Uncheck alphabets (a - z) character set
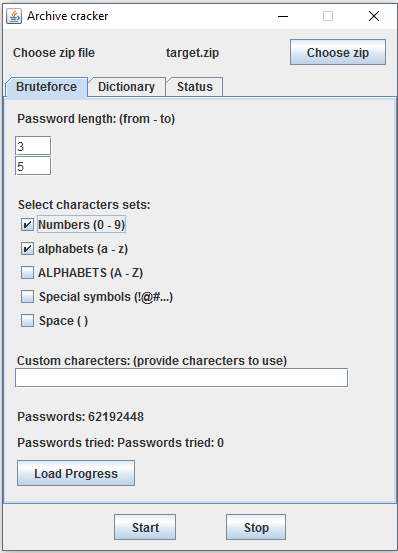The image size is (398, 553). tap(27, 249)
